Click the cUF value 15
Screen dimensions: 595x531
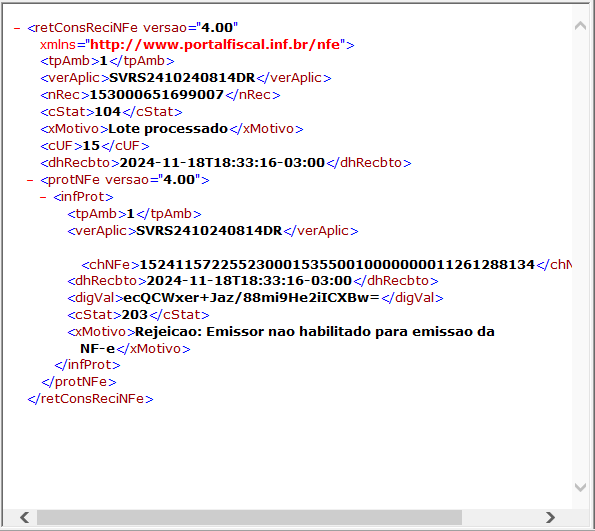coord(91,146)
